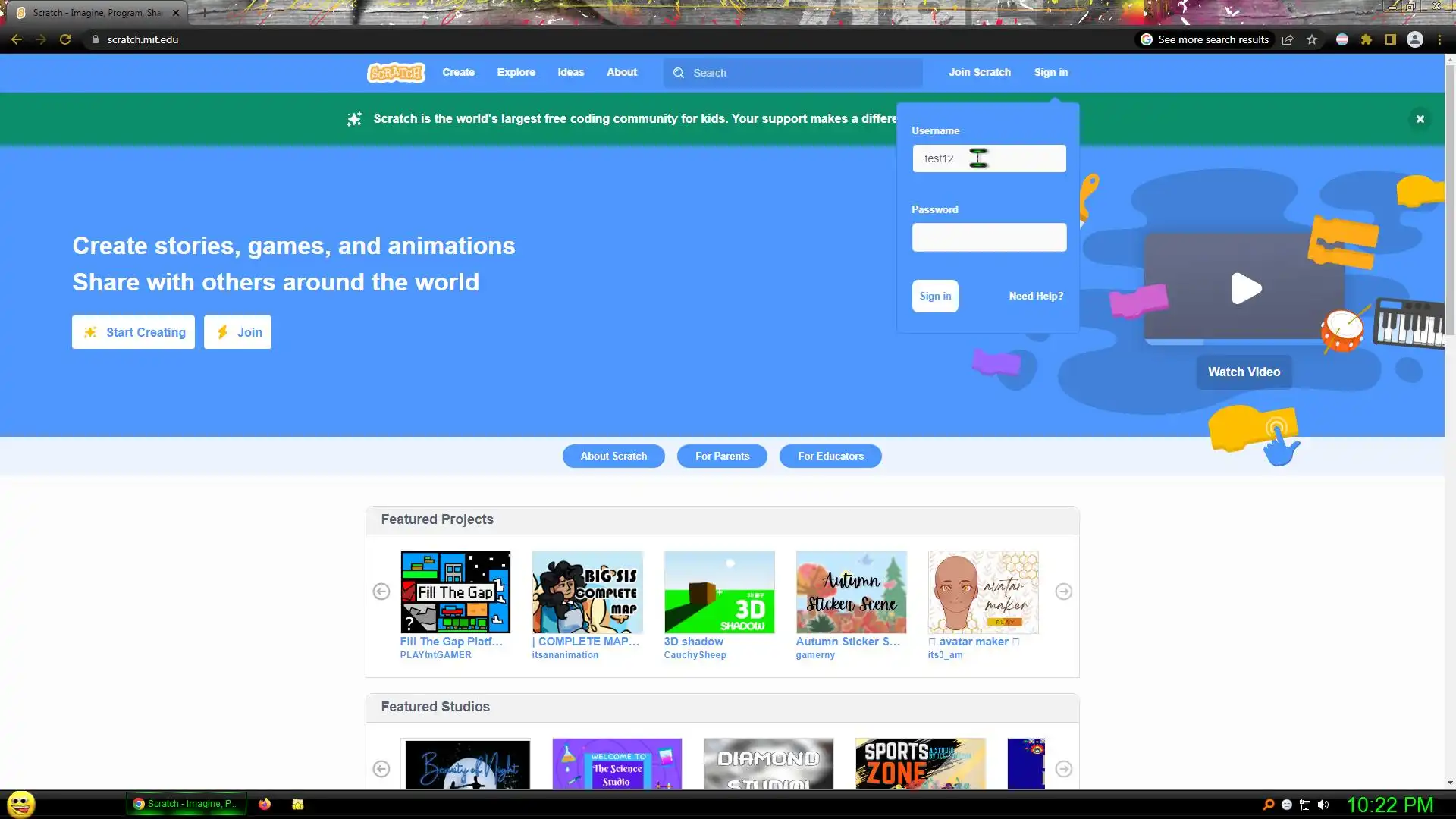
Task: Bookmark this page with star icon
Action: pos(1312,39)
